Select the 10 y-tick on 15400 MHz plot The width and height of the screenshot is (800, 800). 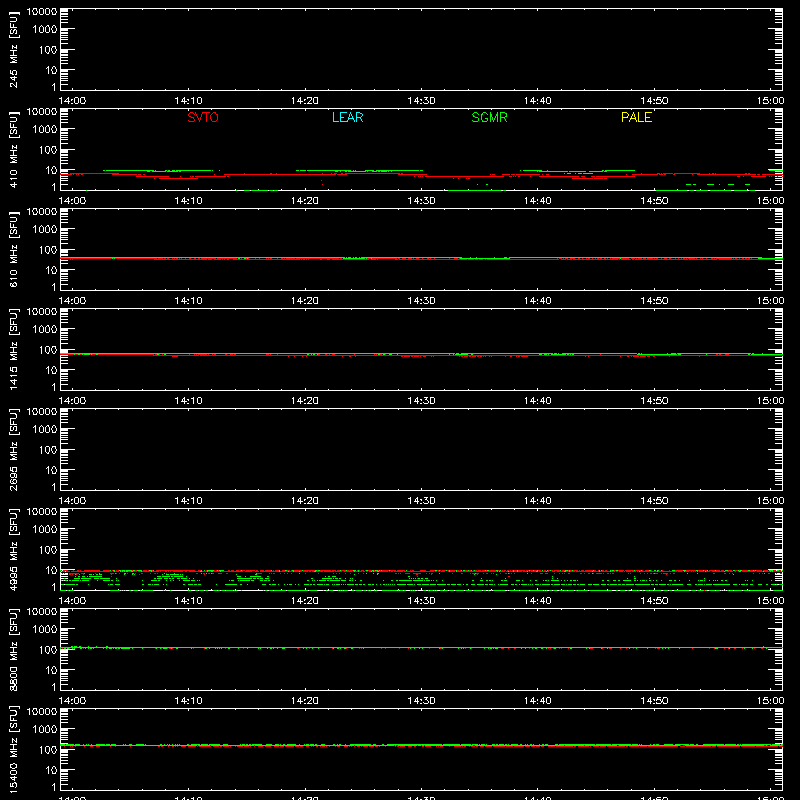(51, 770)
